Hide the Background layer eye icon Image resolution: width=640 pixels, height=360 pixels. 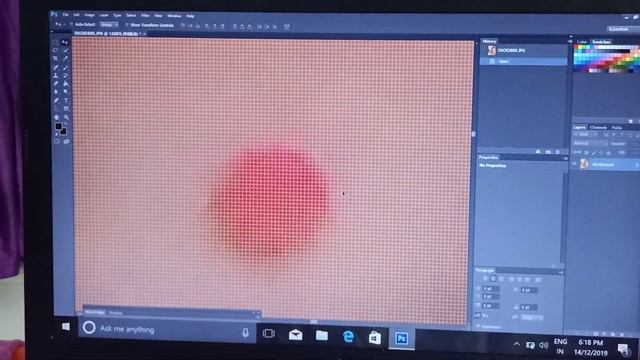[574, 164]
